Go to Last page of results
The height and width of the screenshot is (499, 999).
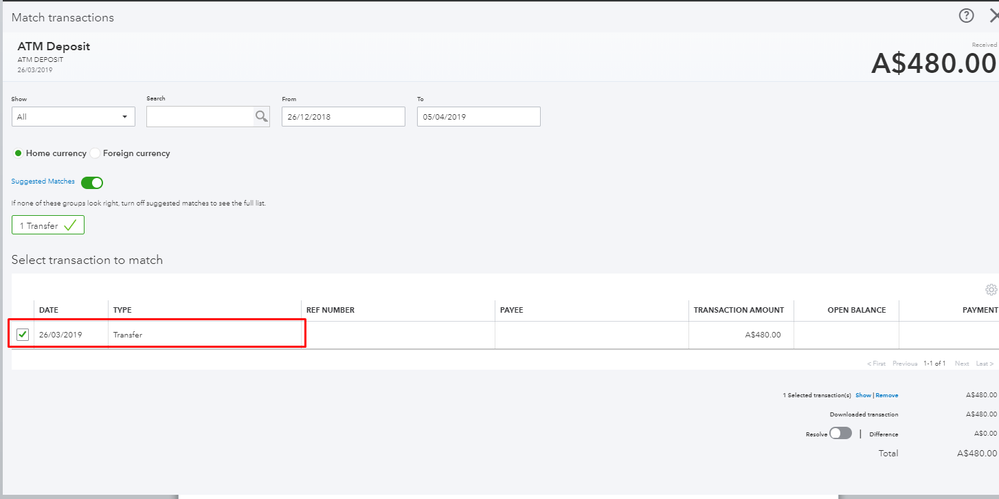(985, 363)
